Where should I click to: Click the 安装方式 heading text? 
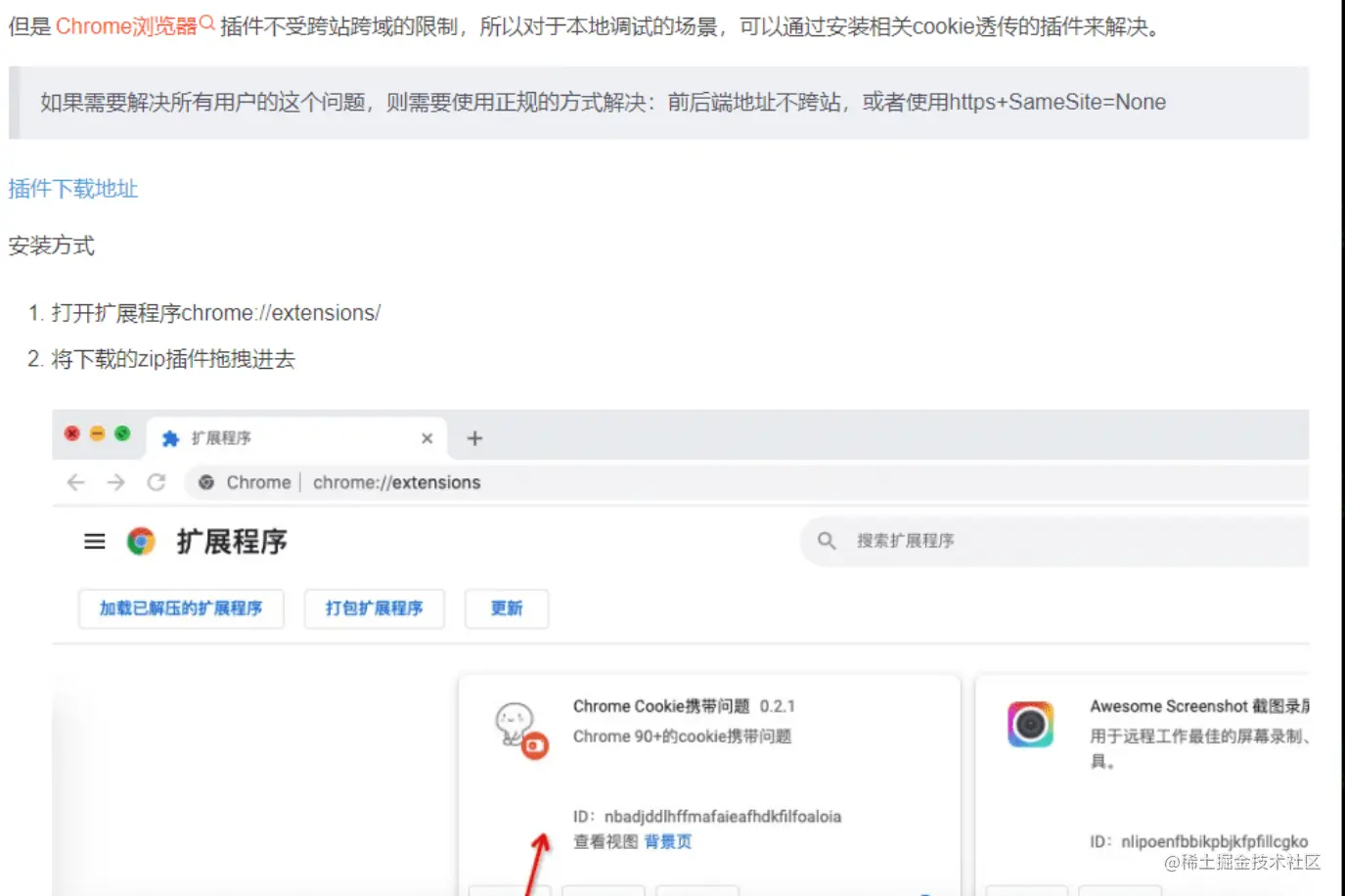[52, 246]
